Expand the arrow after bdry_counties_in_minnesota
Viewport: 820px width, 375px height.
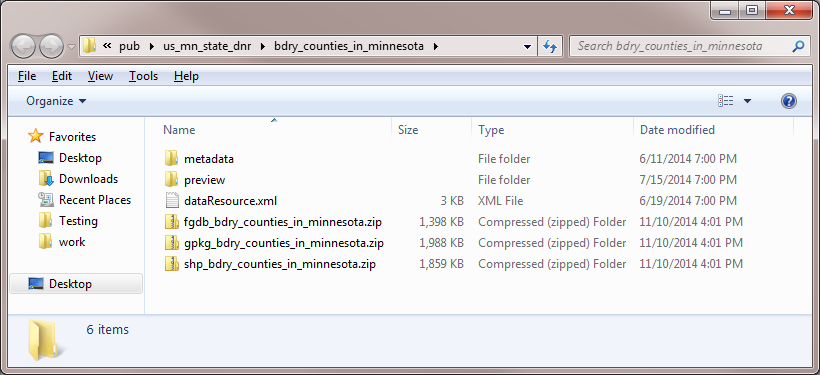tap(435, 46)
